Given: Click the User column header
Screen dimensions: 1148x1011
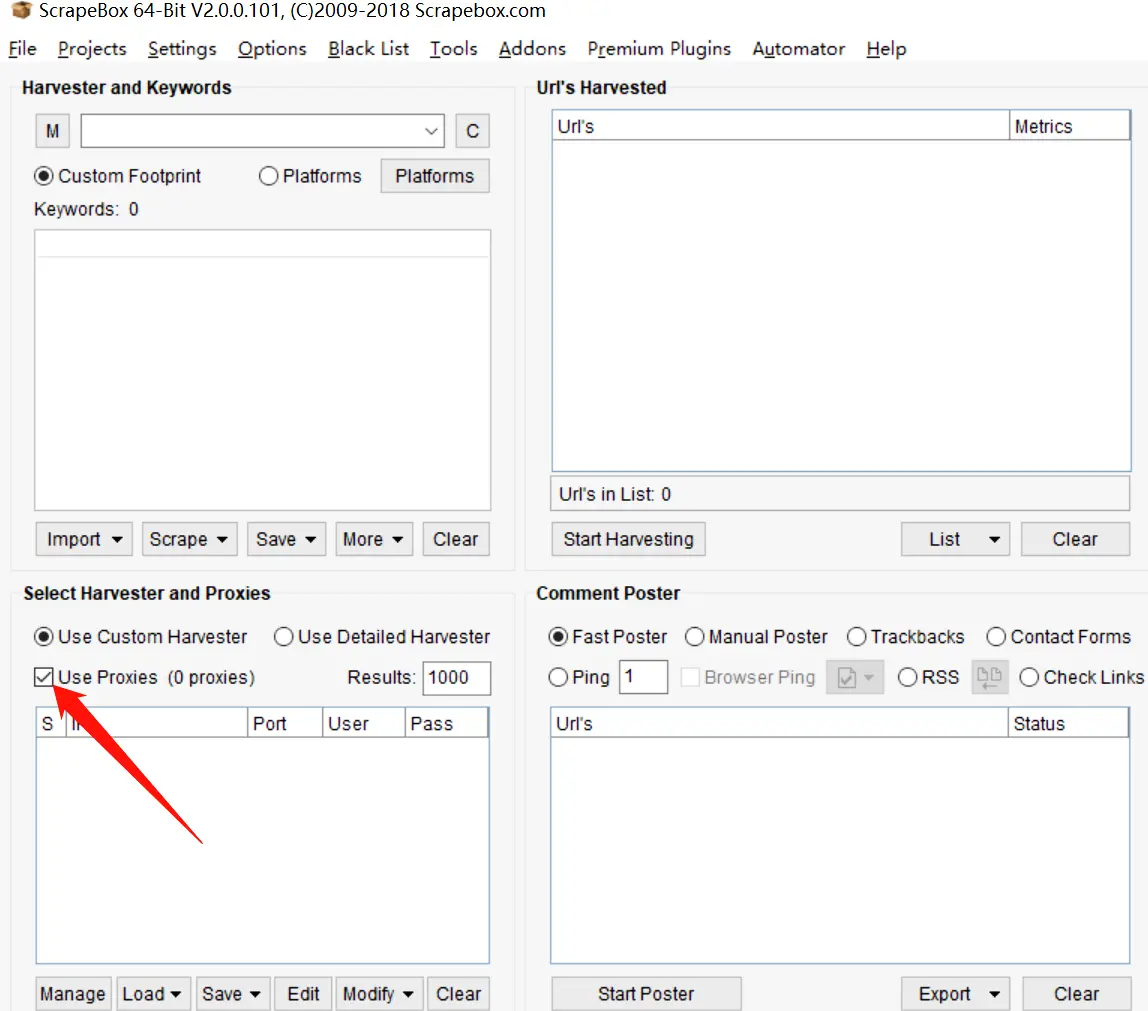Looking at the screenshot, I should tap(363, 724).
